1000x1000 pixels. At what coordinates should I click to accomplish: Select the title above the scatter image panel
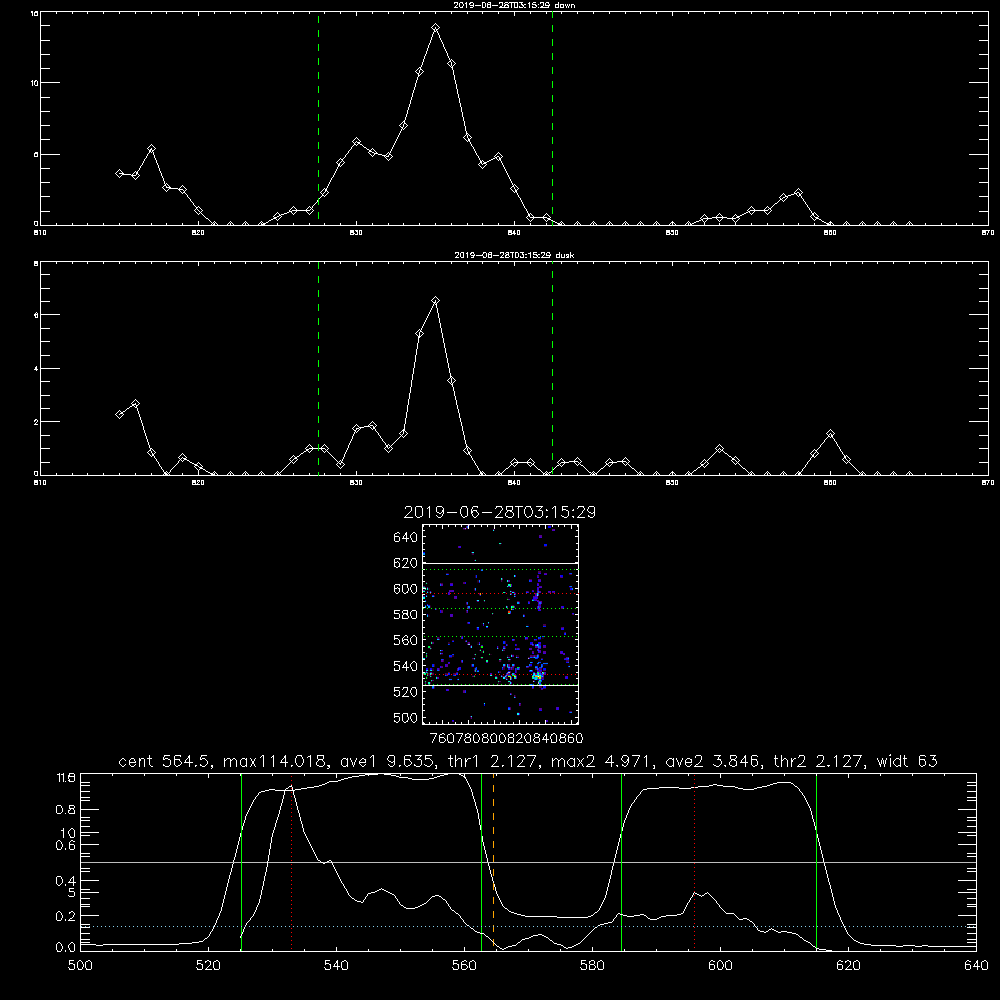coord(499,512)
